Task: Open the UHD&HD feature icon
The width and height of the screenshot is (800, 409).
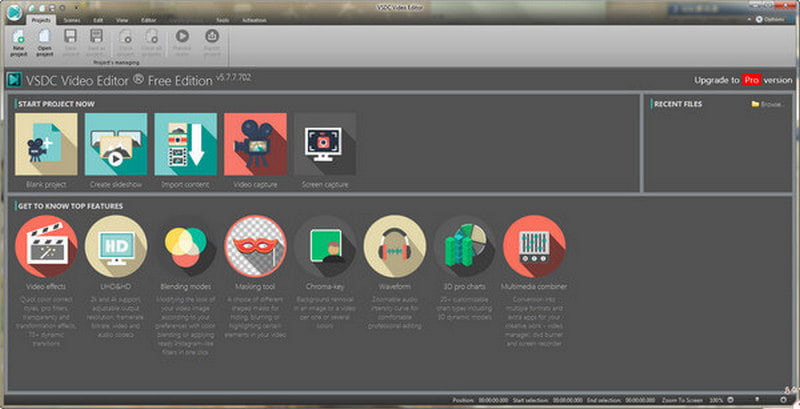Action: (116, 246)
